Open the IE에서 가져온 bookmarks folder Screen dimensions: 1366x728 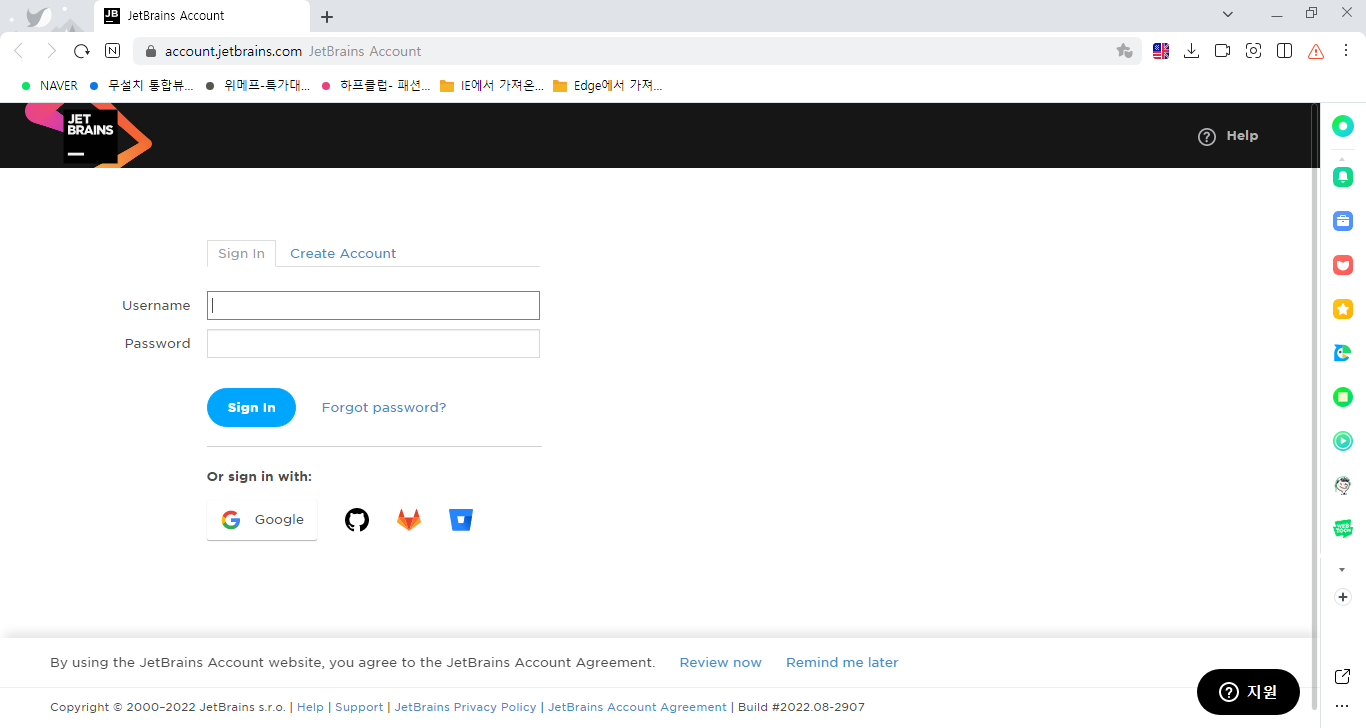492,86
